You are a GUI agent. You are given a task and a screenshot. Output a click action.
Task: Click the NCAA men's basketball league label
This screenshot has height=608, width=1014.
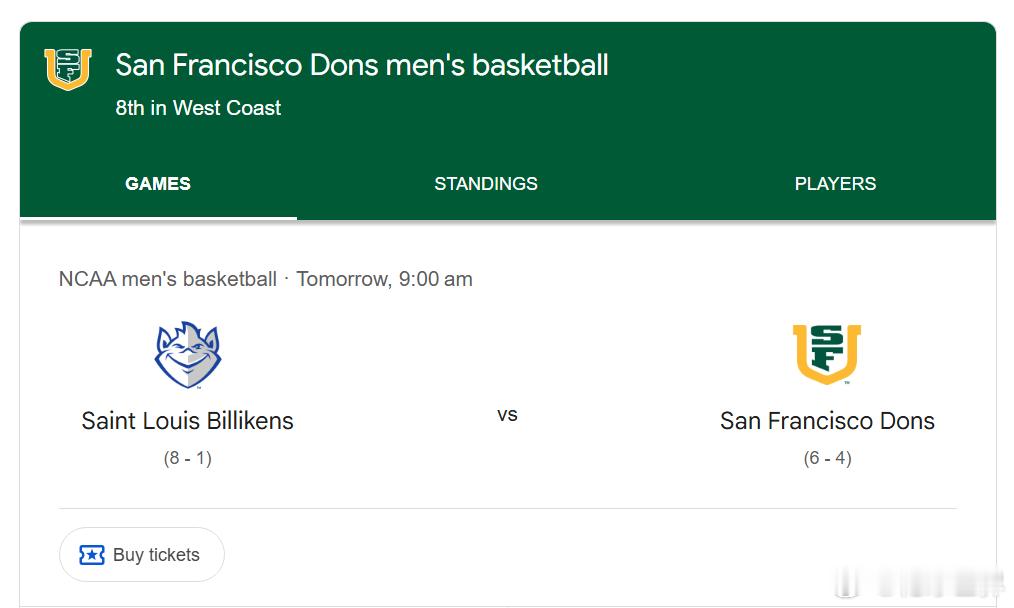click(167, 279)
